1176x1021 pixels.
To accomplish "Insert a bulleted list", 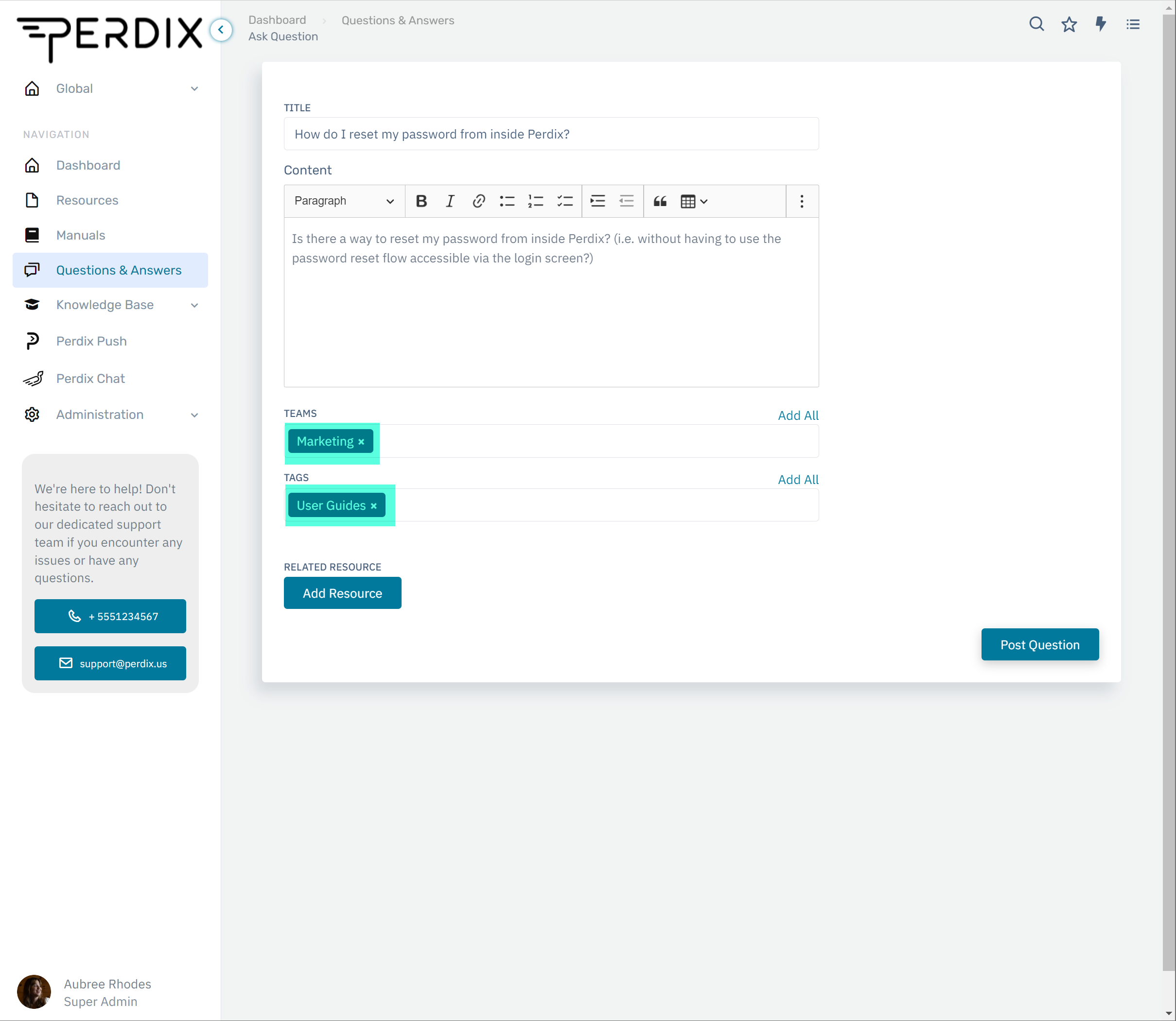I will (508, 201).
